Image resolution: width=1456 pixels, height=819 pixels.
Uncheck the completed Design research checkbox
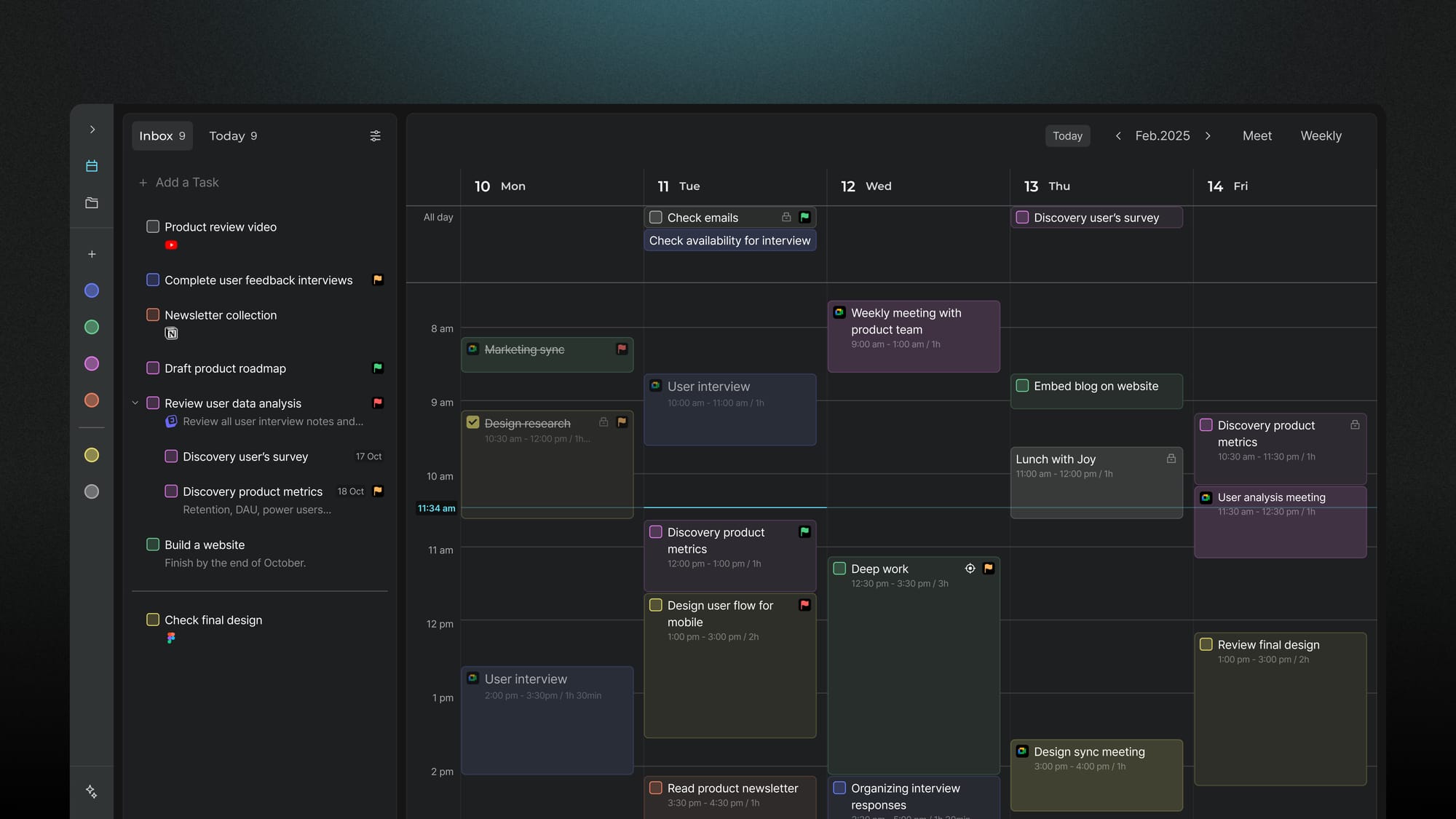click(473, 422)
